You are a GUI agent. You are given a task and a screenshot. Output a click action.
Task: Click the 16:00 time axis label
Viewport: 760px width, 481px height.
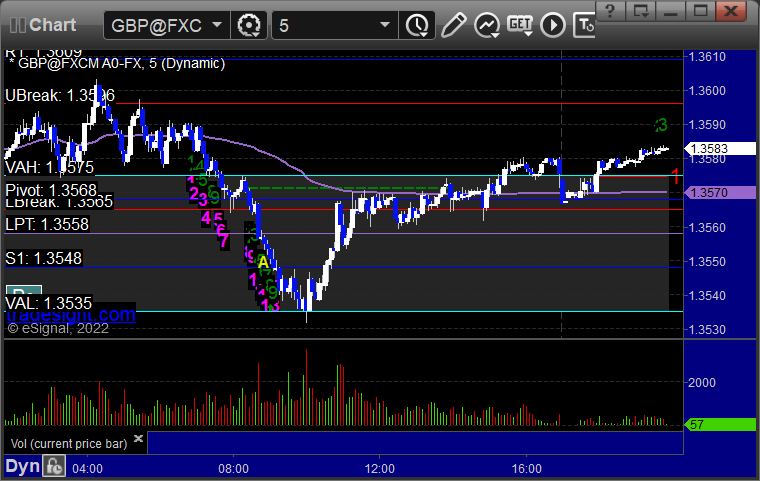(x=527, y=469)
